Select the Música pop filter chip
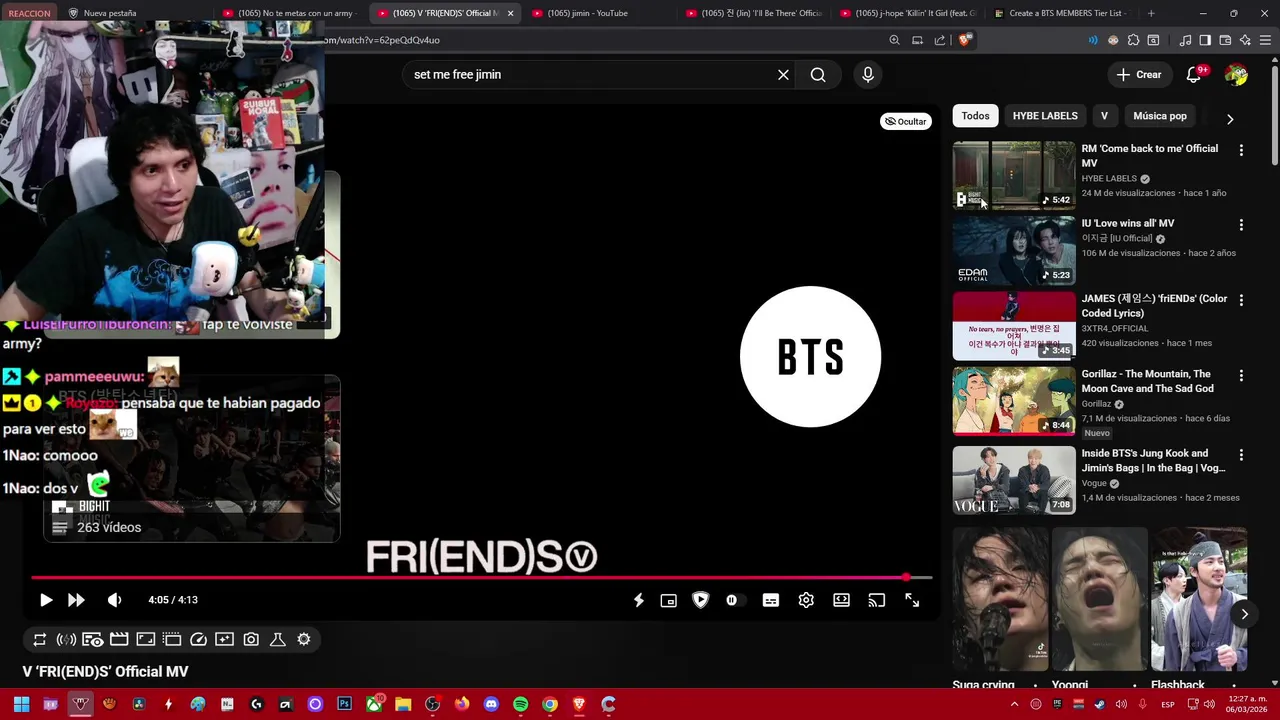Image resolution: width=1280 pixels, height=720 pixels. 1160,116
